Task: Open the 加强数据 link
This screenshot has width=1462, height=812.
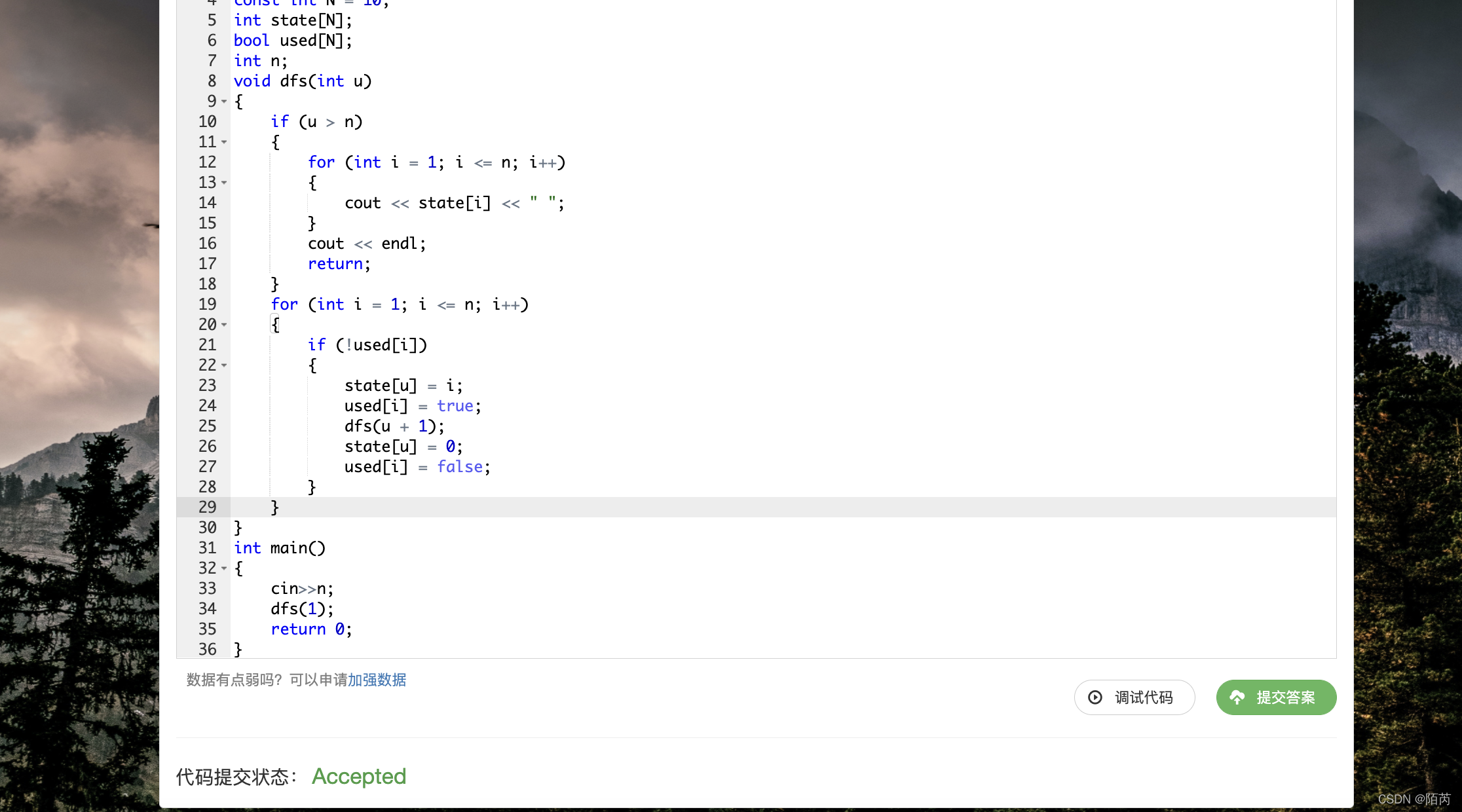Action: [x=377, y=680]
